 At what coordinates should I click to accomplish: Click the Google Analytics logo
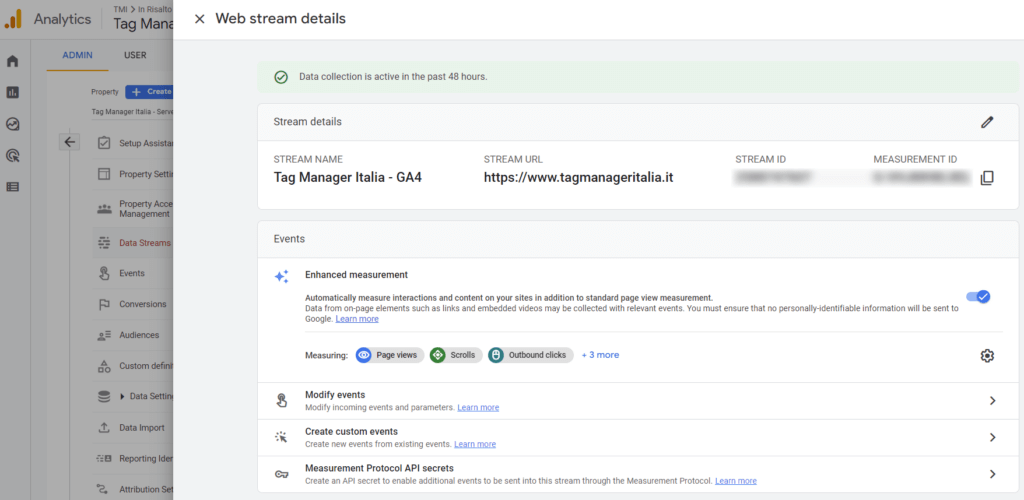[14, 20]
